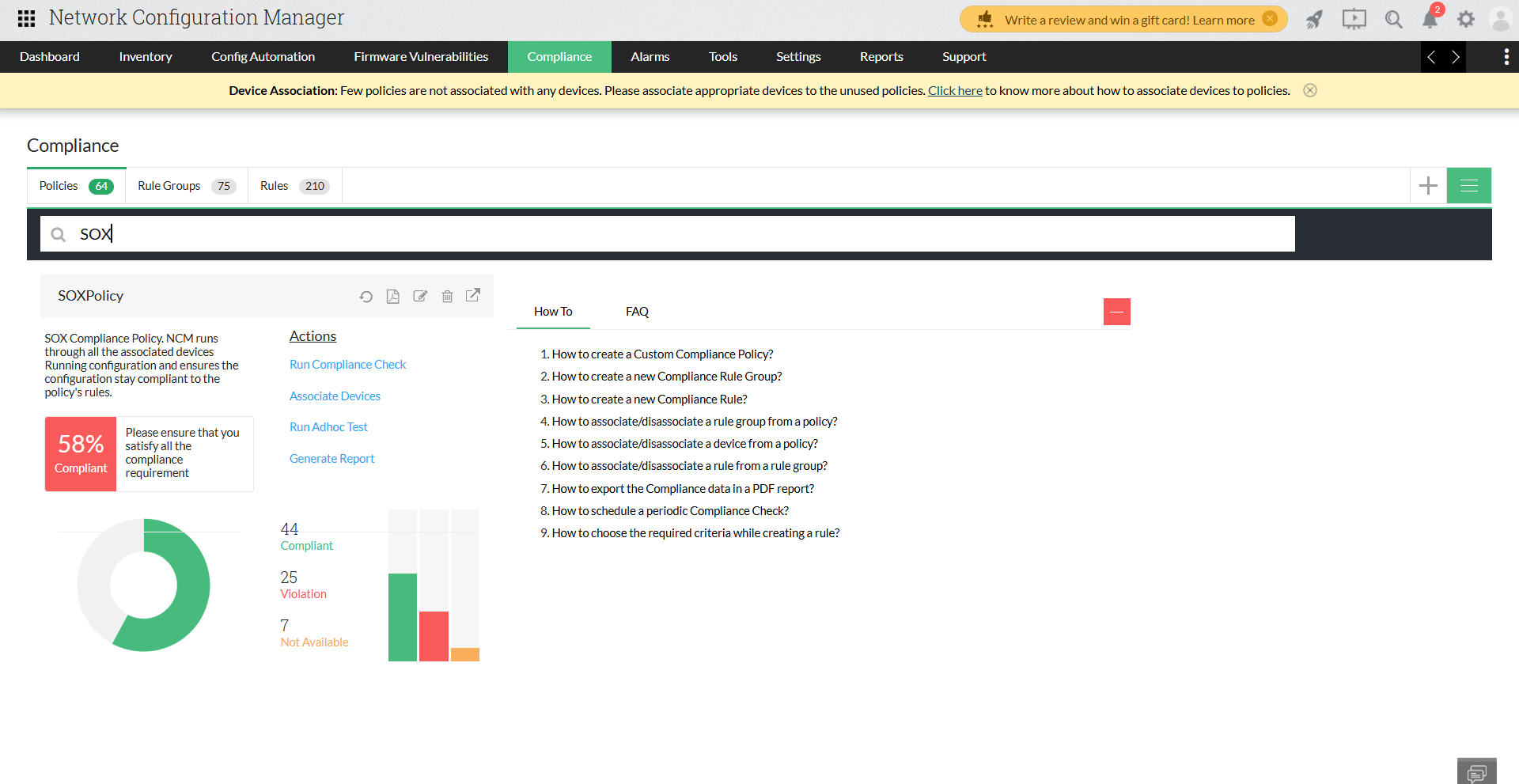Image resolution: width=1519 pixels, height=784 pixels.
Task: Click the magnifier inside policy search box
Action: point(58,234)
